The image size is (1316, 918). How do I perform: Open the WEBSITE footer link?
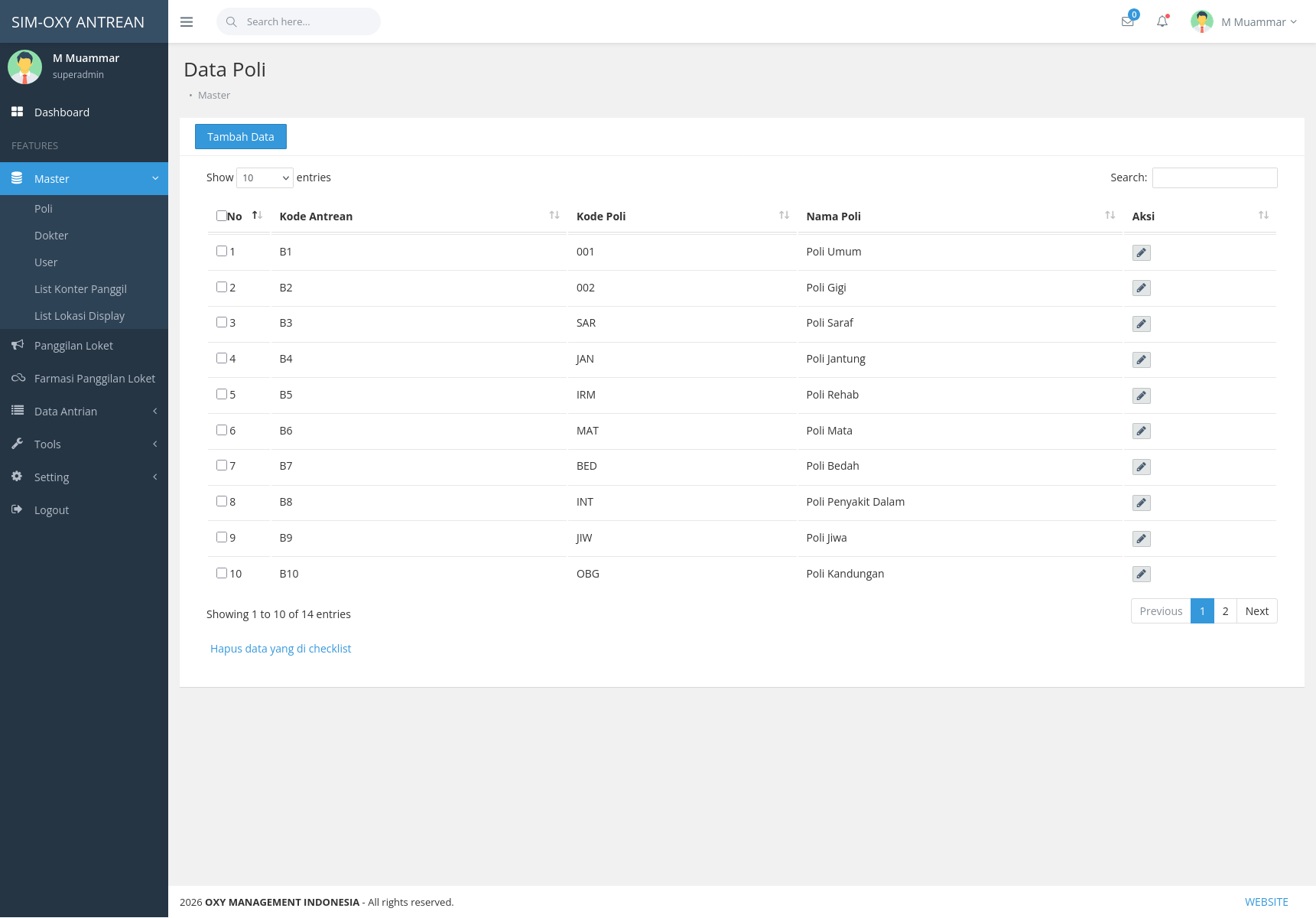pyautogui.click(x=1266, y=902)
